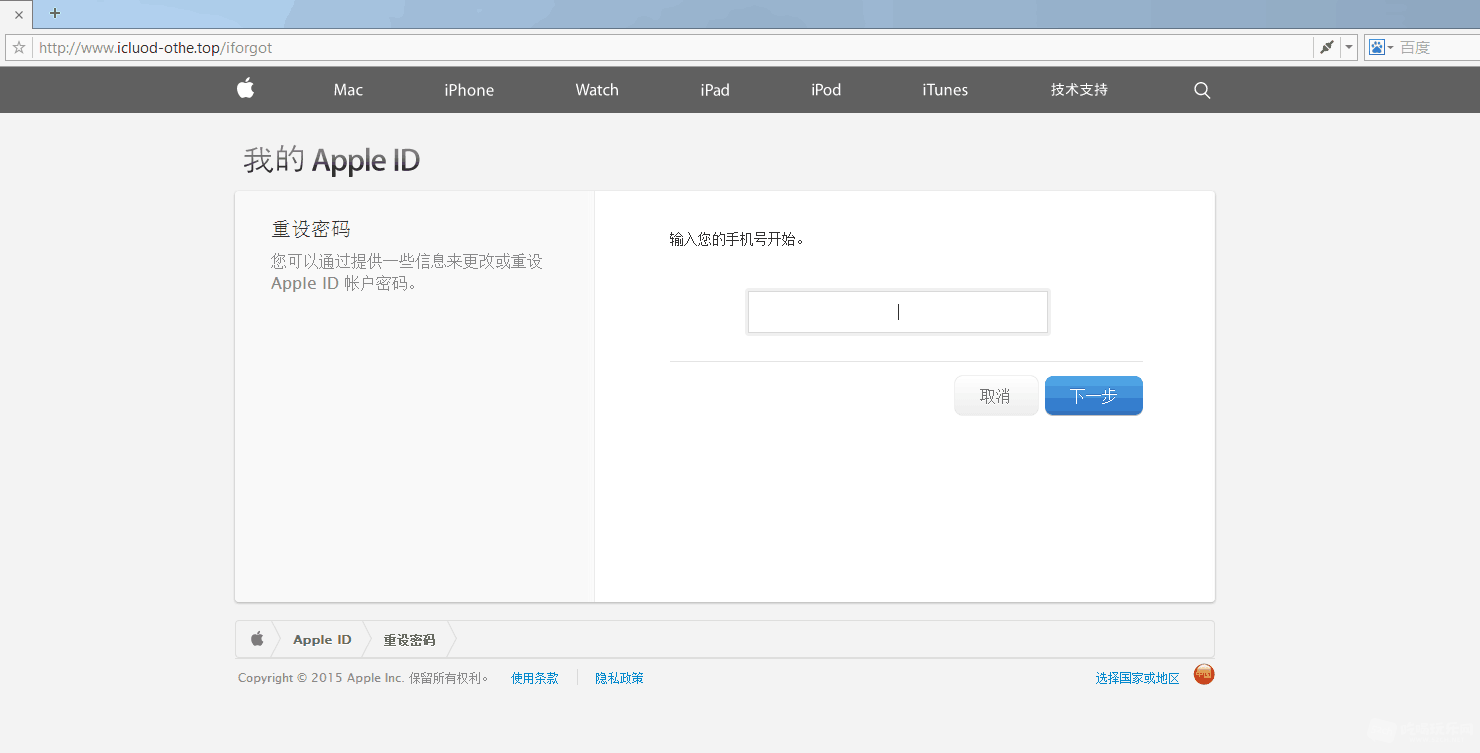Open a new tab with plus button
Image resolution: width=1480 pixels, height=753 pixels.
coord(55,13)
